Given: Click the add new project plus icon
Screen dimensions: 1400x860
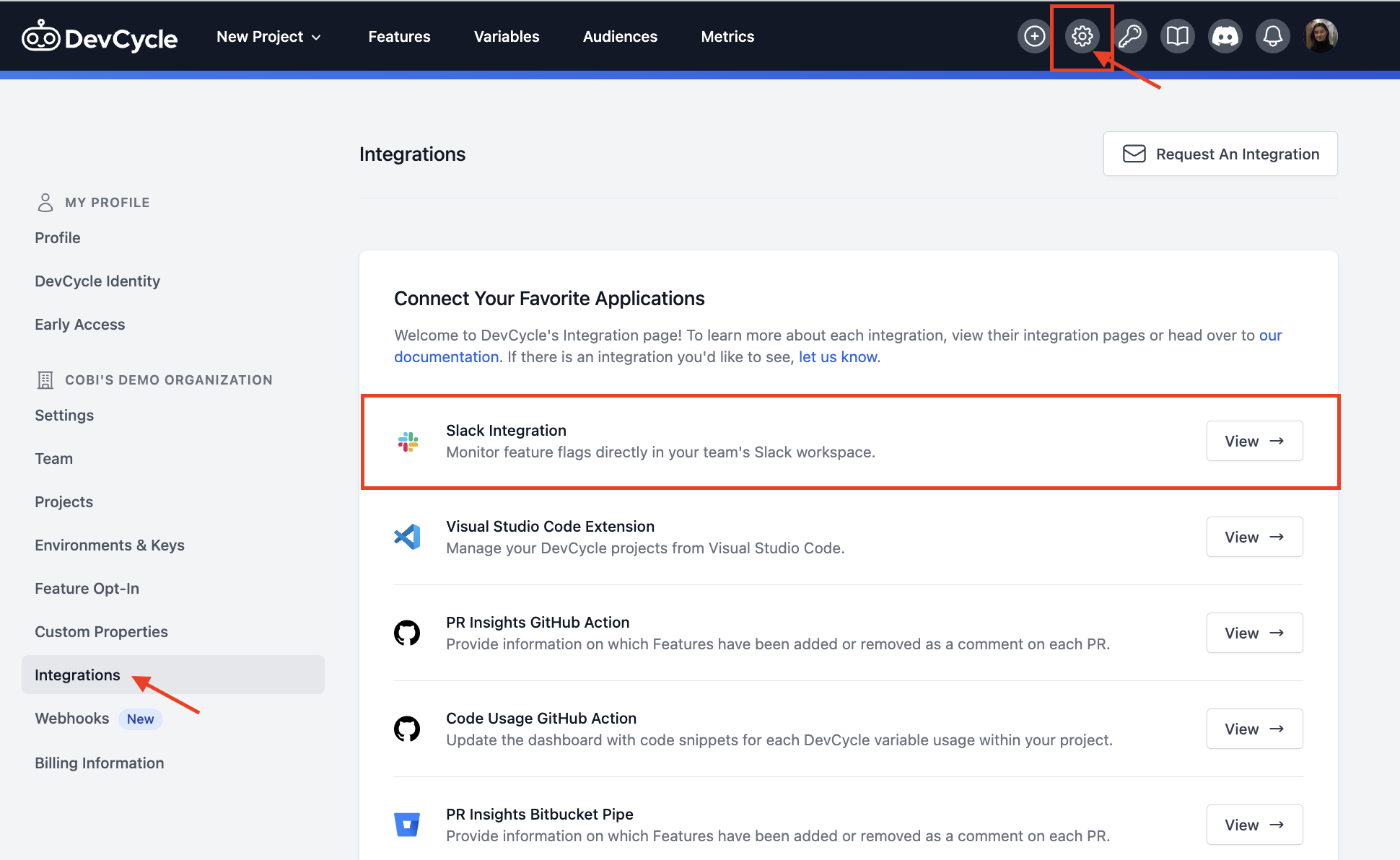Looking at the screenshot, I should coord(1034,36).
